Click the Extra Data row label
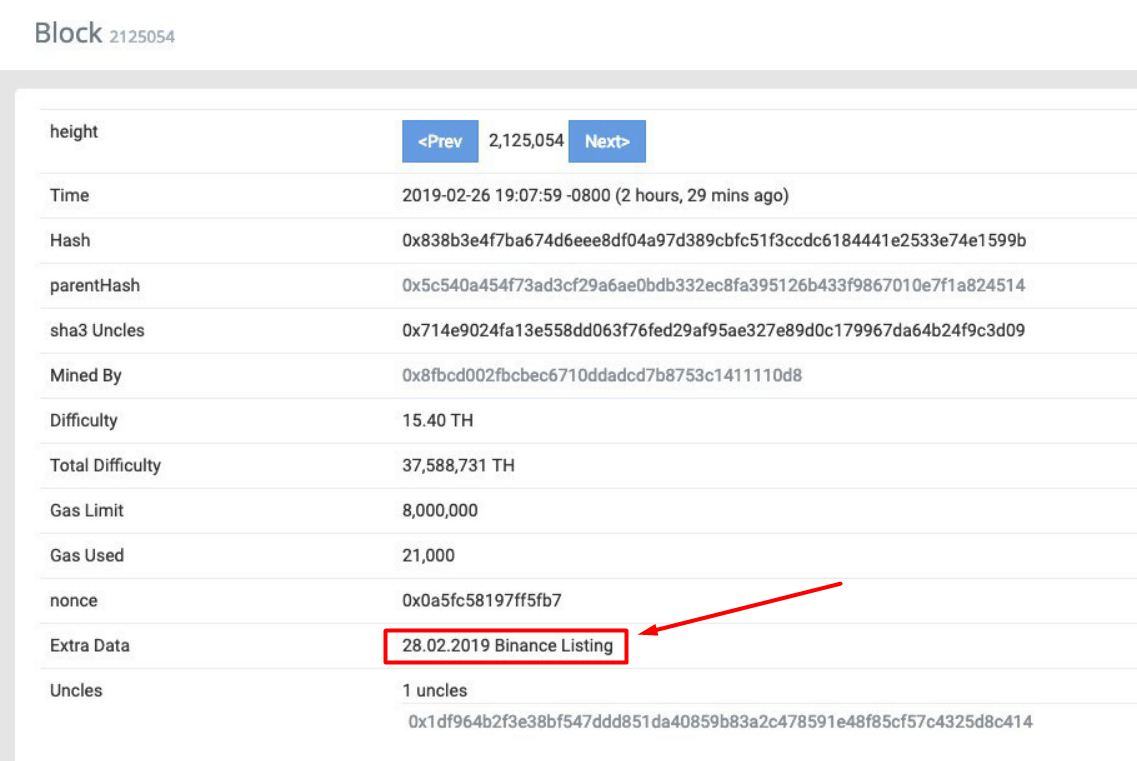Image resolution: width=1137 pixels, height=761 pixels. (x=89, y=646)
